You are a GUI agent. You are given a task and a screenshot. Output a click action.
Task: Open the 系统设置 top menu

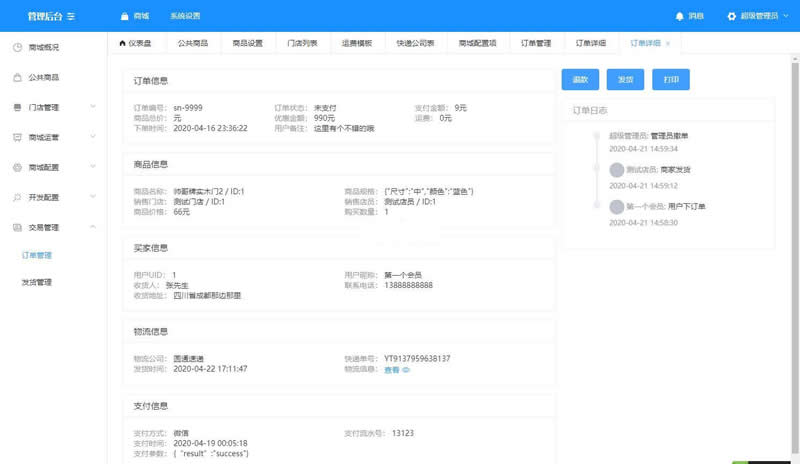pyautogui.click(x=185, y=16)
